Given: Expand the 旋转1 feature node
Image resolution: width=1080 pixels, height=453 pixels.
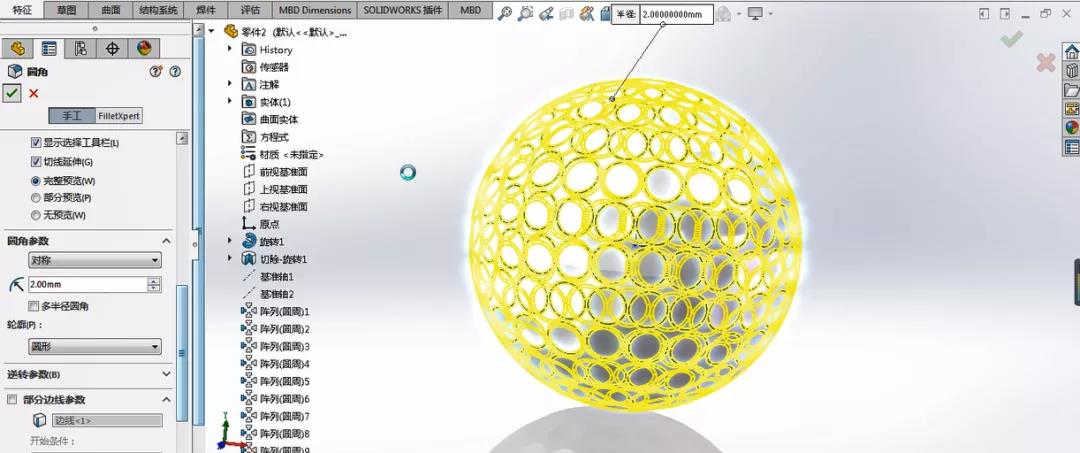Looking at the screenshot, I should pos(230,241).
